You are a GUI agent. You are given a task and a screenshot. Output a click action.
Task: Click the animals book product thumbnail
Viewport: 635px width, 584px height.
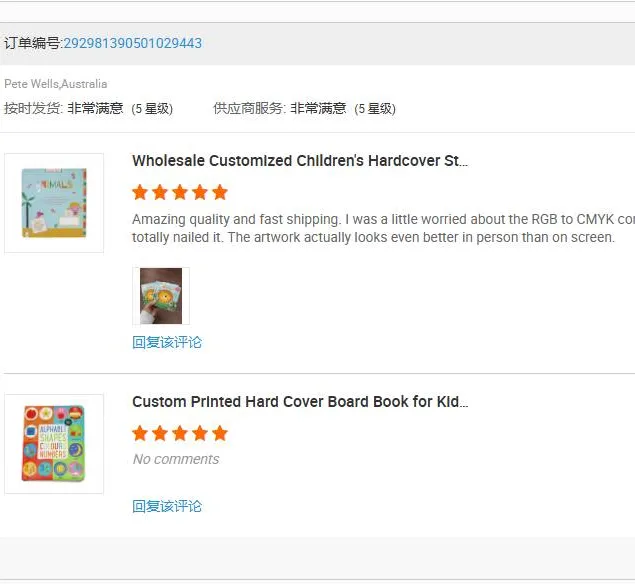coord(54,203)
